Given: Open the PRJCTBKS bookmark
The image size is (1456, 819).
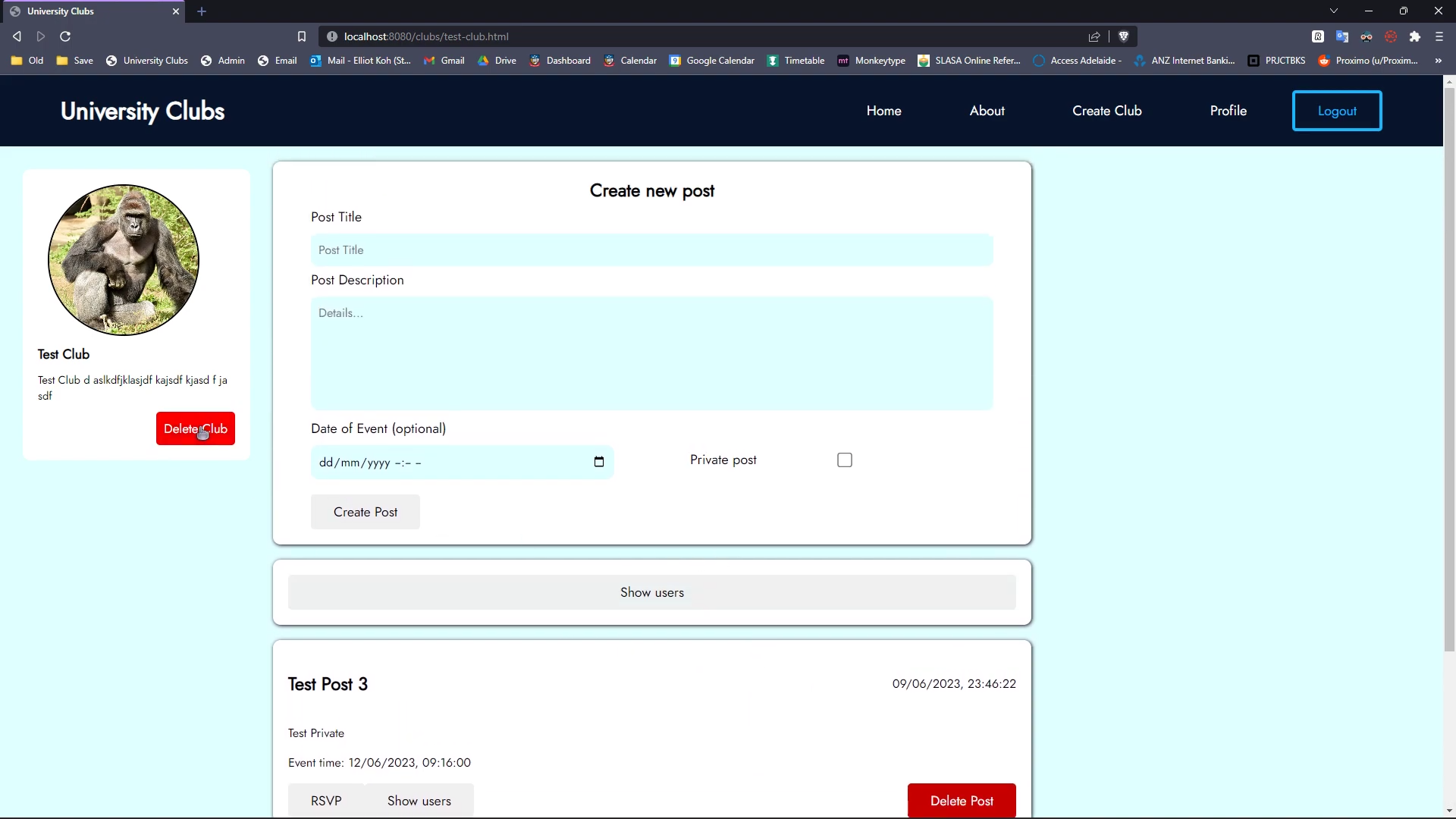Looking at the screenshot, I should (x=1276, y=61).
